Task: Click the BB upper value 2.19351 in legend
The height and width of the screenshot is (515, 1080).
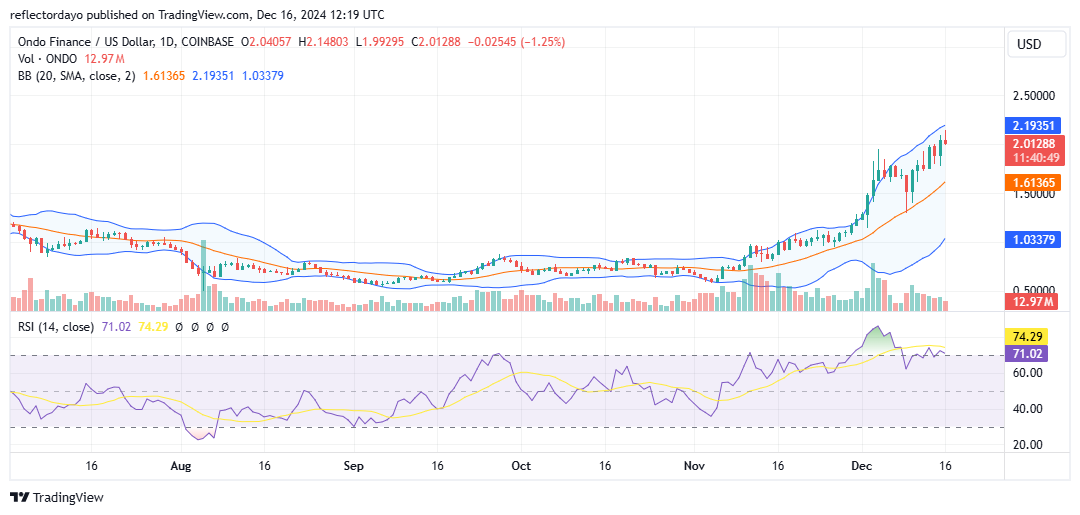Action: tap(213, 75)
